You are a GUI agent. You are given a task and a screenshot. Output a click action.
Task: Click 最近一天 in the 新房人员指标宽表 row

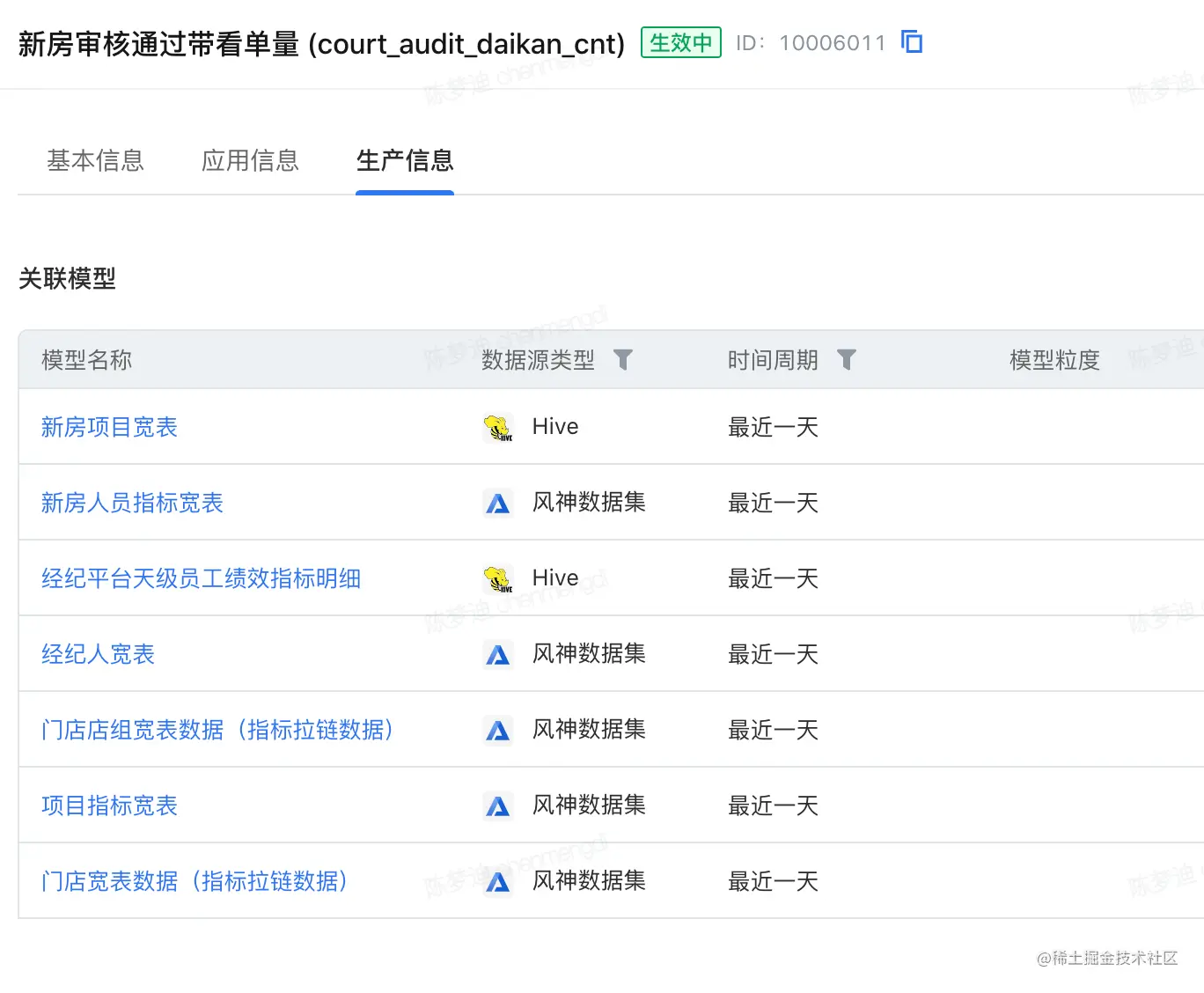coord(773,503)
